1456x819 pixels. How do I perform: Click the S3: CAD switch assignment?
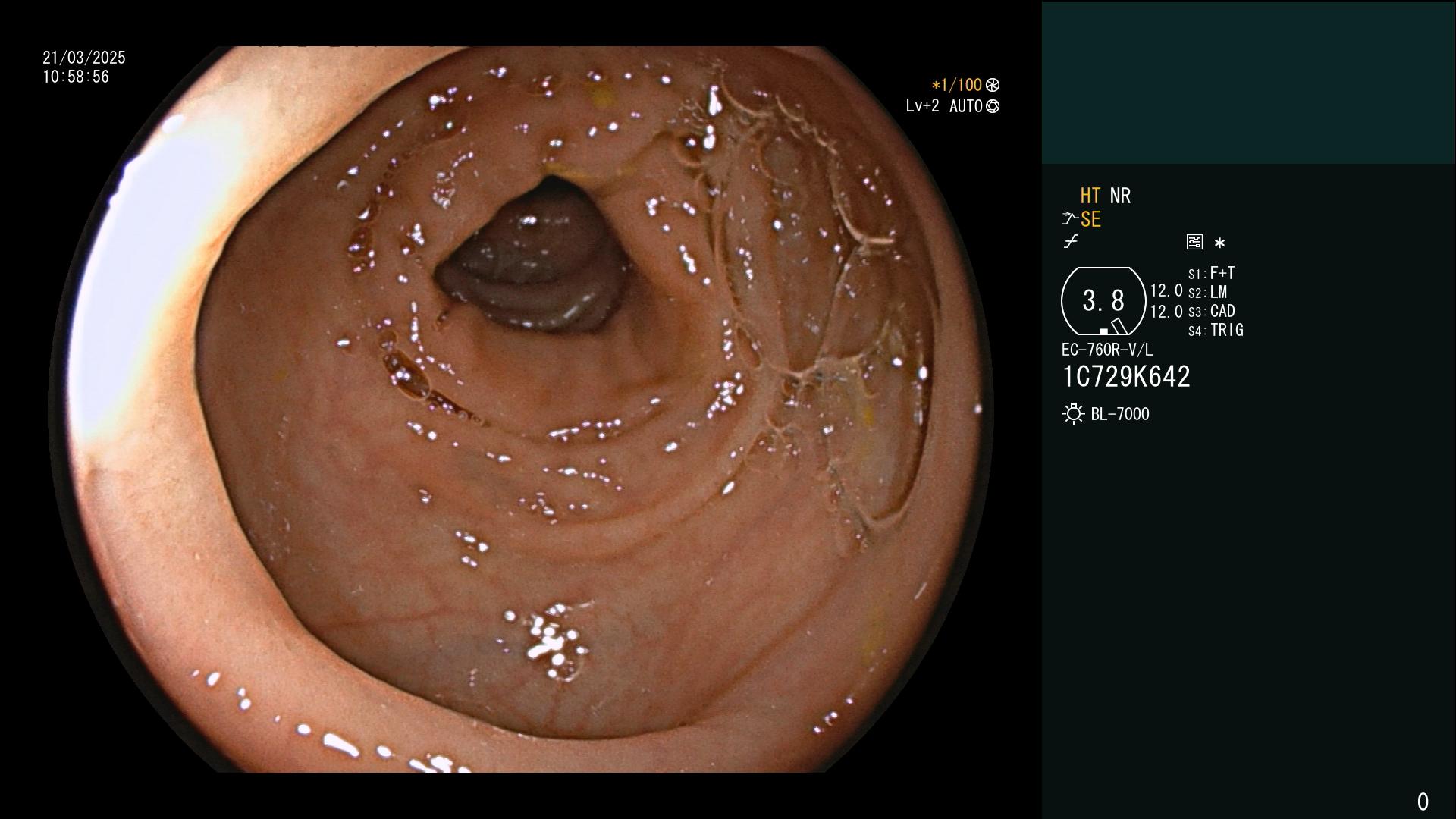pos(1212,311)
